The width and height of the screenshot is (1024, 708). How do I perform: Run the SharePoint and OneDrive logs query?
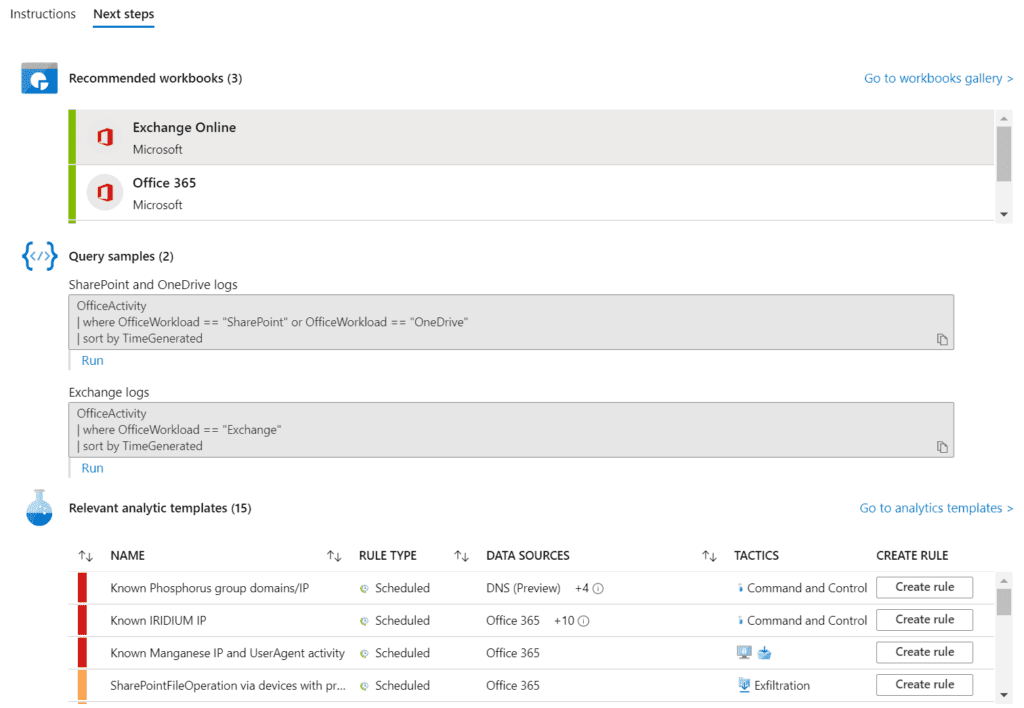click(x=92, y=361)
